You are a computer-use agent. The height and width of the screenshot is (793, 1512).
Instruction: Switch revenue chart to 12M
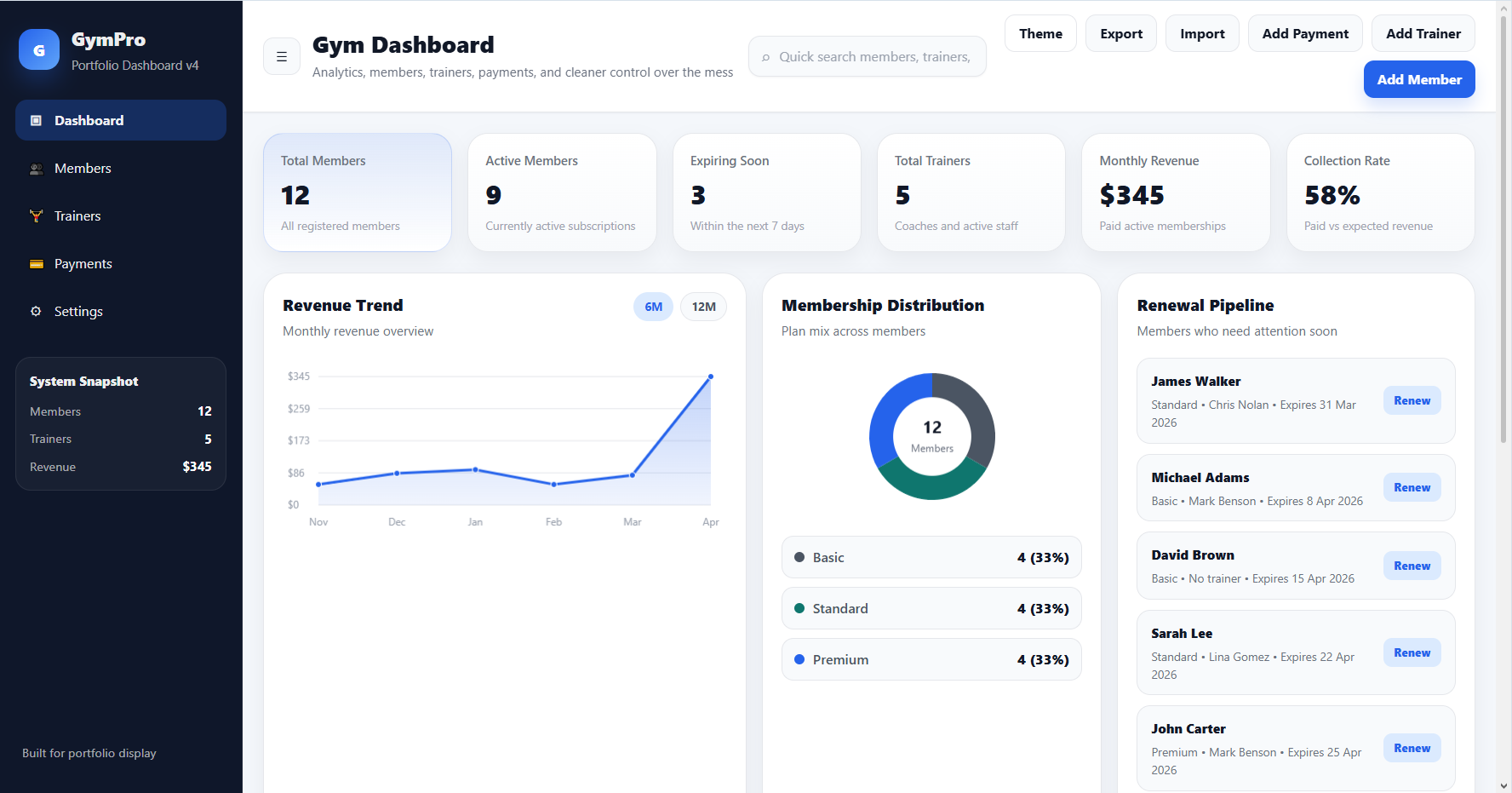click(x=703, y=307)
